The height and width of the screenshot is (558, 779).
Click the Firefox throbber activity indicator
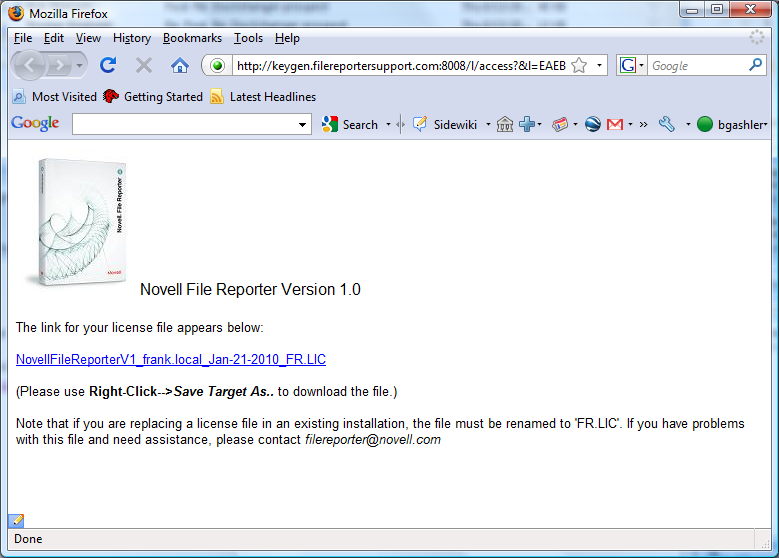(757, 37)
